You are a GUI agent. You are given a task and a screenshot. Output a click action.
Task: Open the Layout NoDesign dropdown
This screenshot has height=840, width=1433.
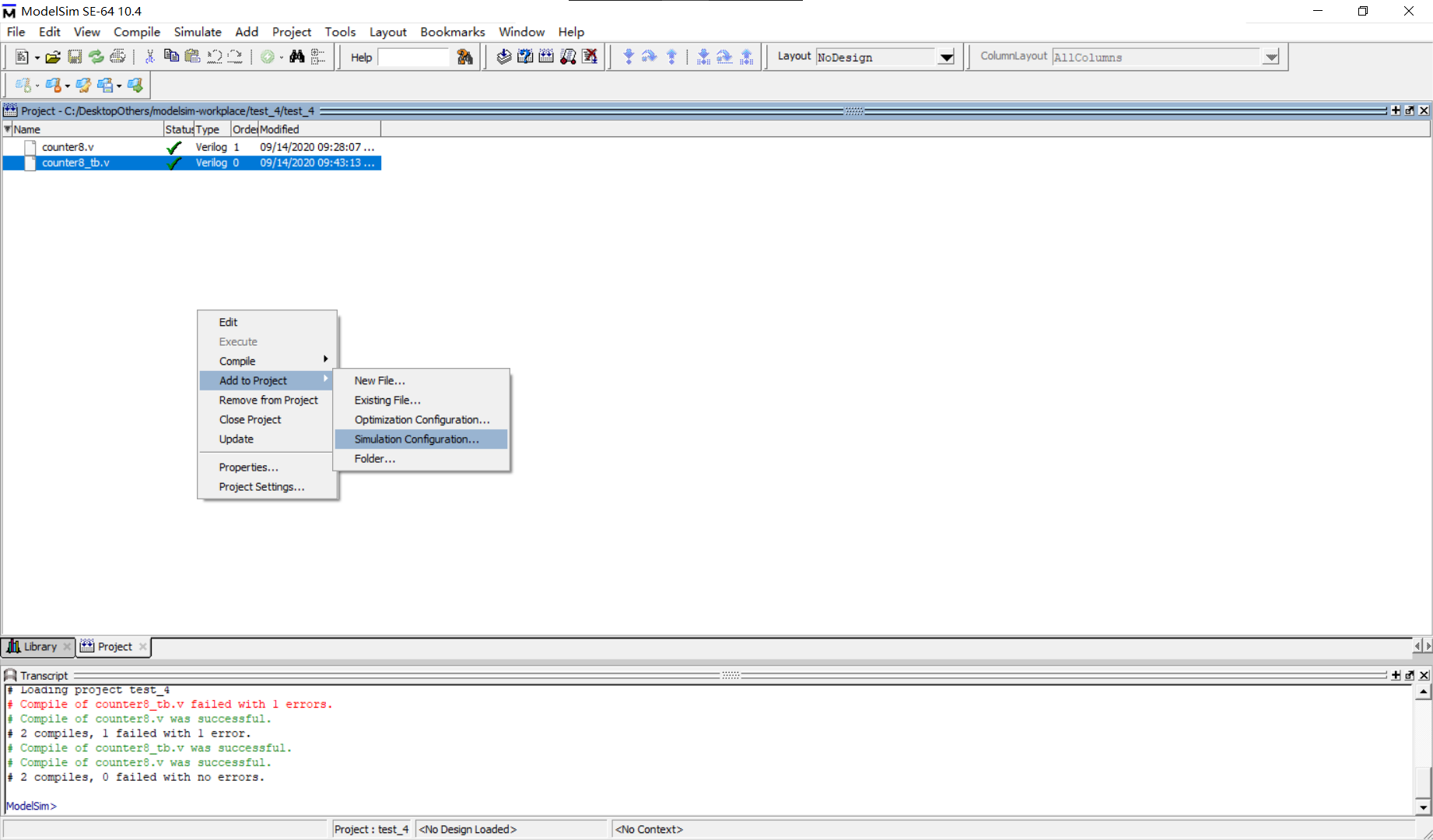pos(946,58)
